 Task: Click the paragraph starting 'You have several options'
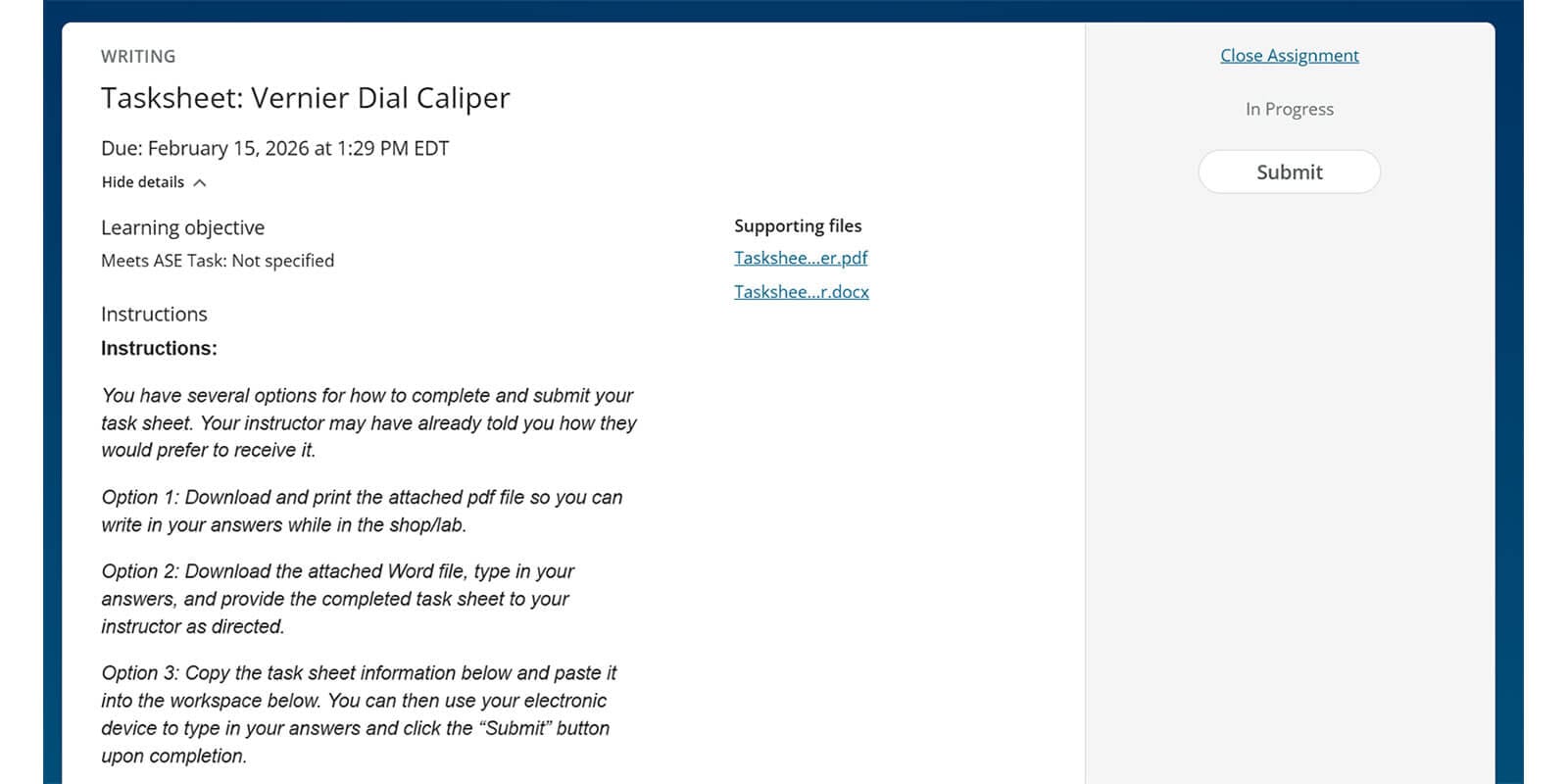[367, 422]
